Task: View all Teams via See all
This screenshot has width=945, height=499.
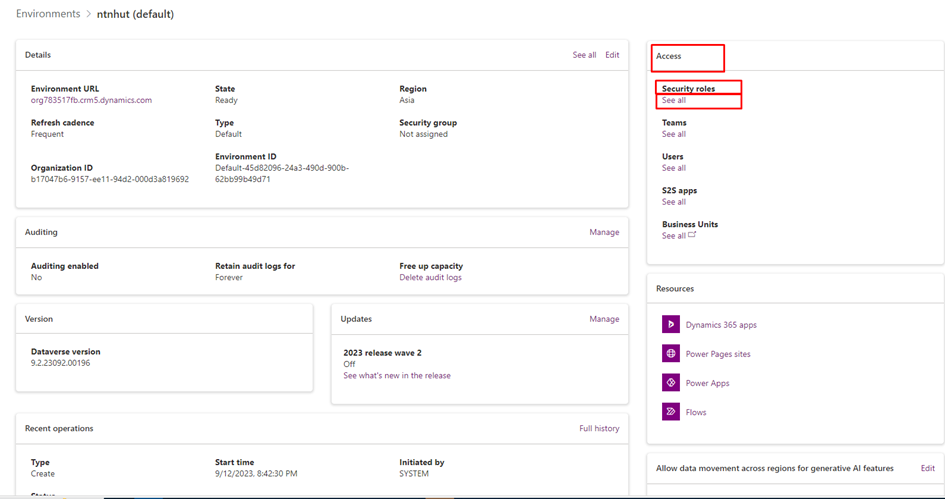Action: [x=674, y=134]
